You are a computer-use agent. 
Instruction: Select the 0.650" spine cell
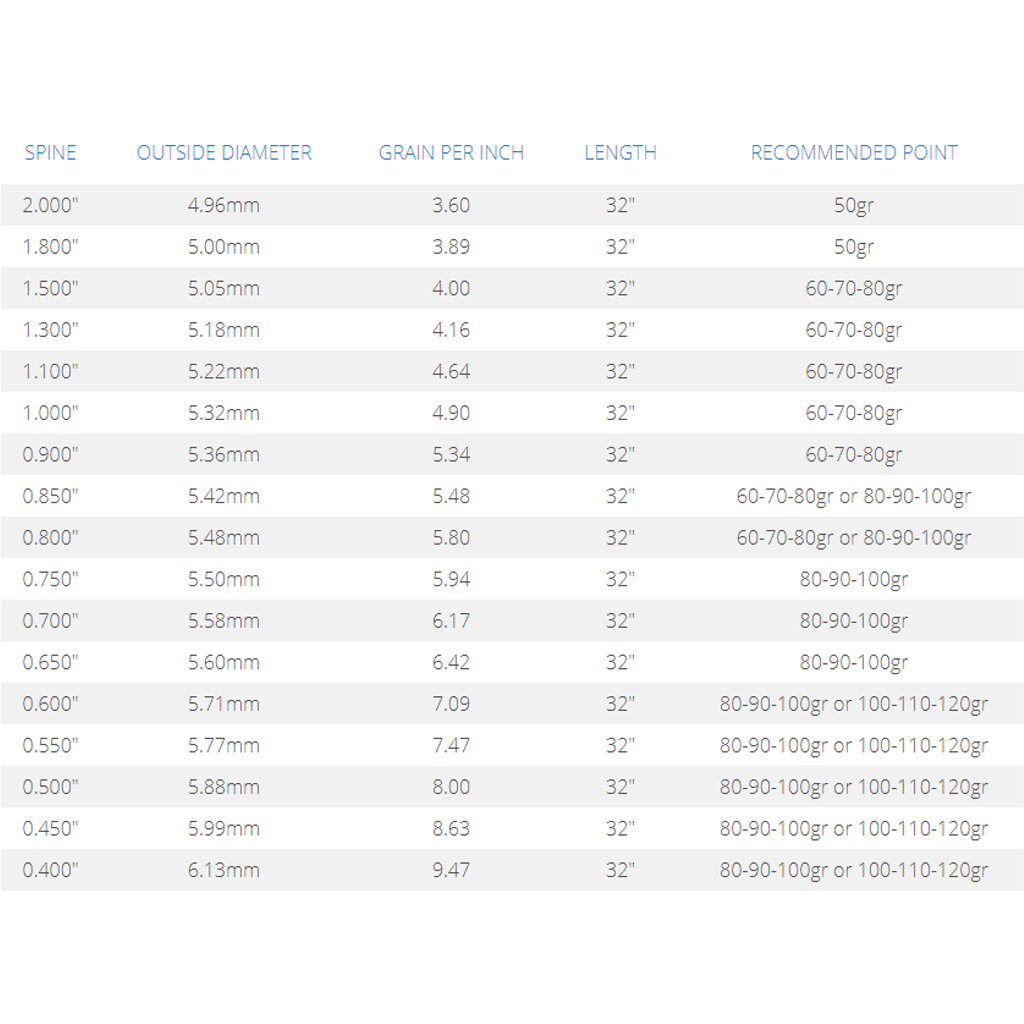point(50,662)
